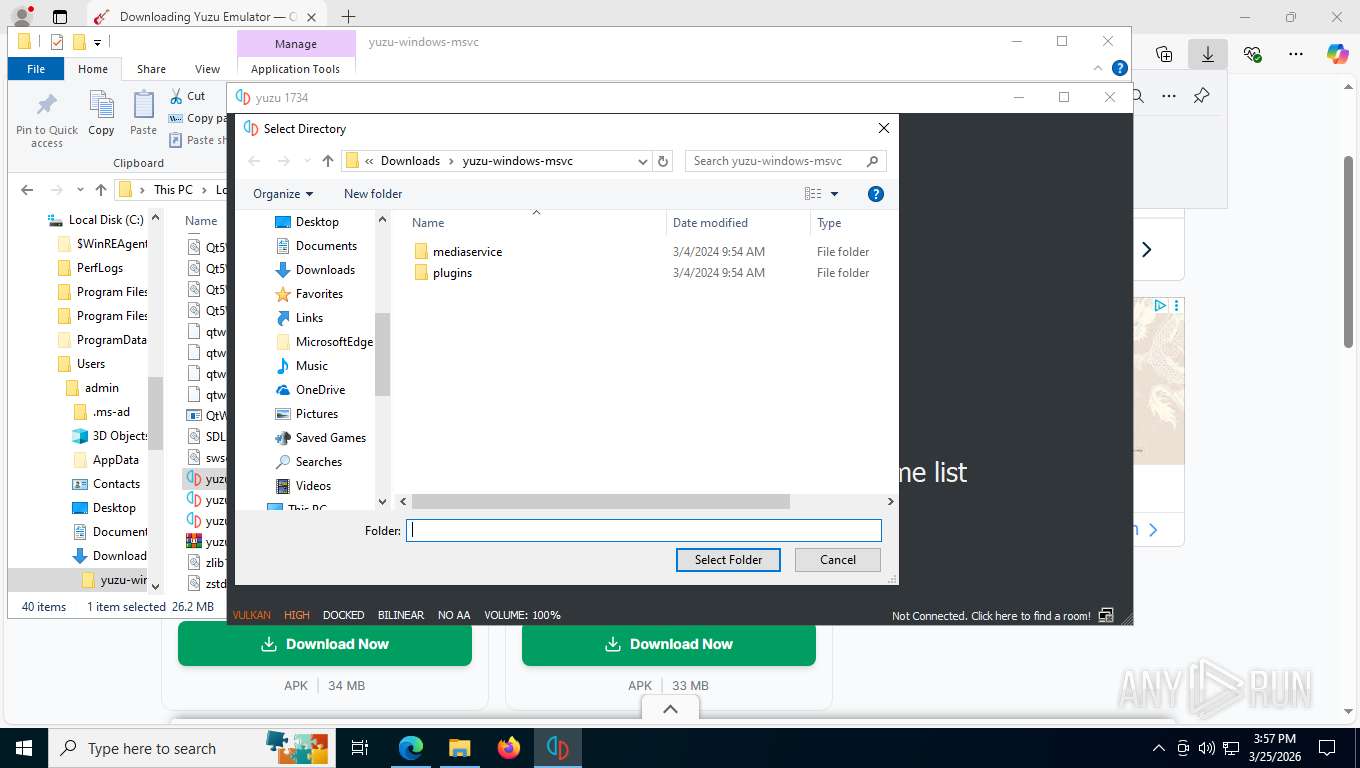Open File tab in File Explorer ribbon
Viewport: 1360px width, 768px height.
(x=36, y=69)
